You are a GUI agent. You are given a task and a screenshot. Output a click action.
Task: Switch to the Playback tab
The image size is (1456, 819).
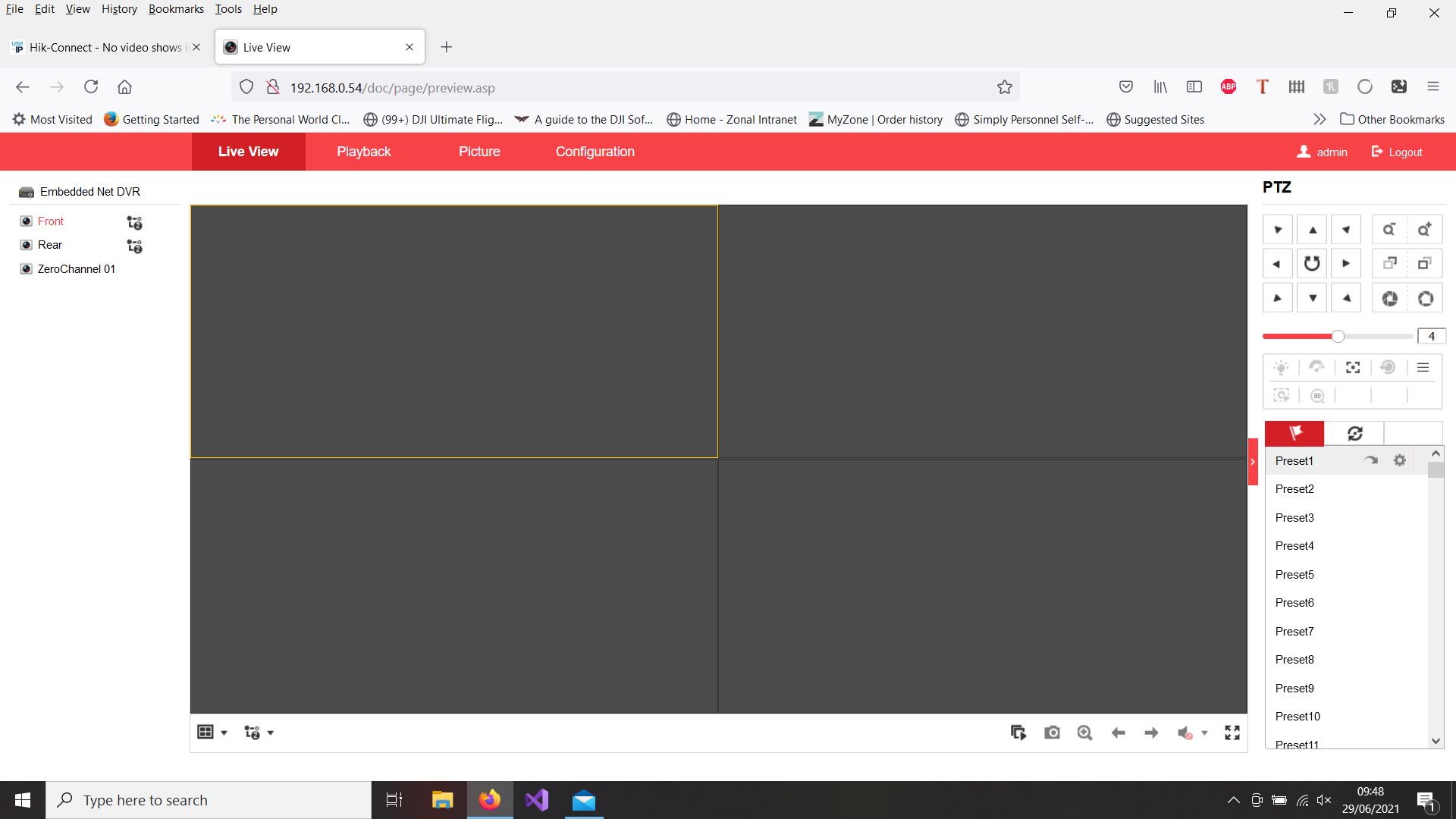pyautogui.click(x=363, y=151)
